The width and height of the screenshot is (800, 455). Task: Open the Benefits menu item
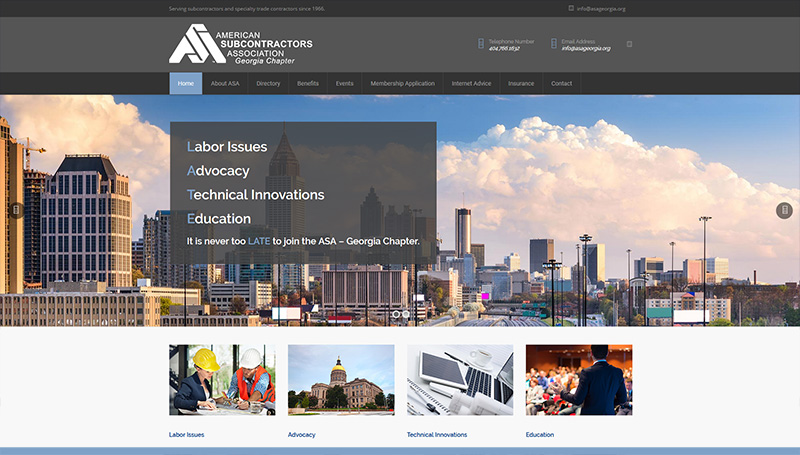click(308, 83)
